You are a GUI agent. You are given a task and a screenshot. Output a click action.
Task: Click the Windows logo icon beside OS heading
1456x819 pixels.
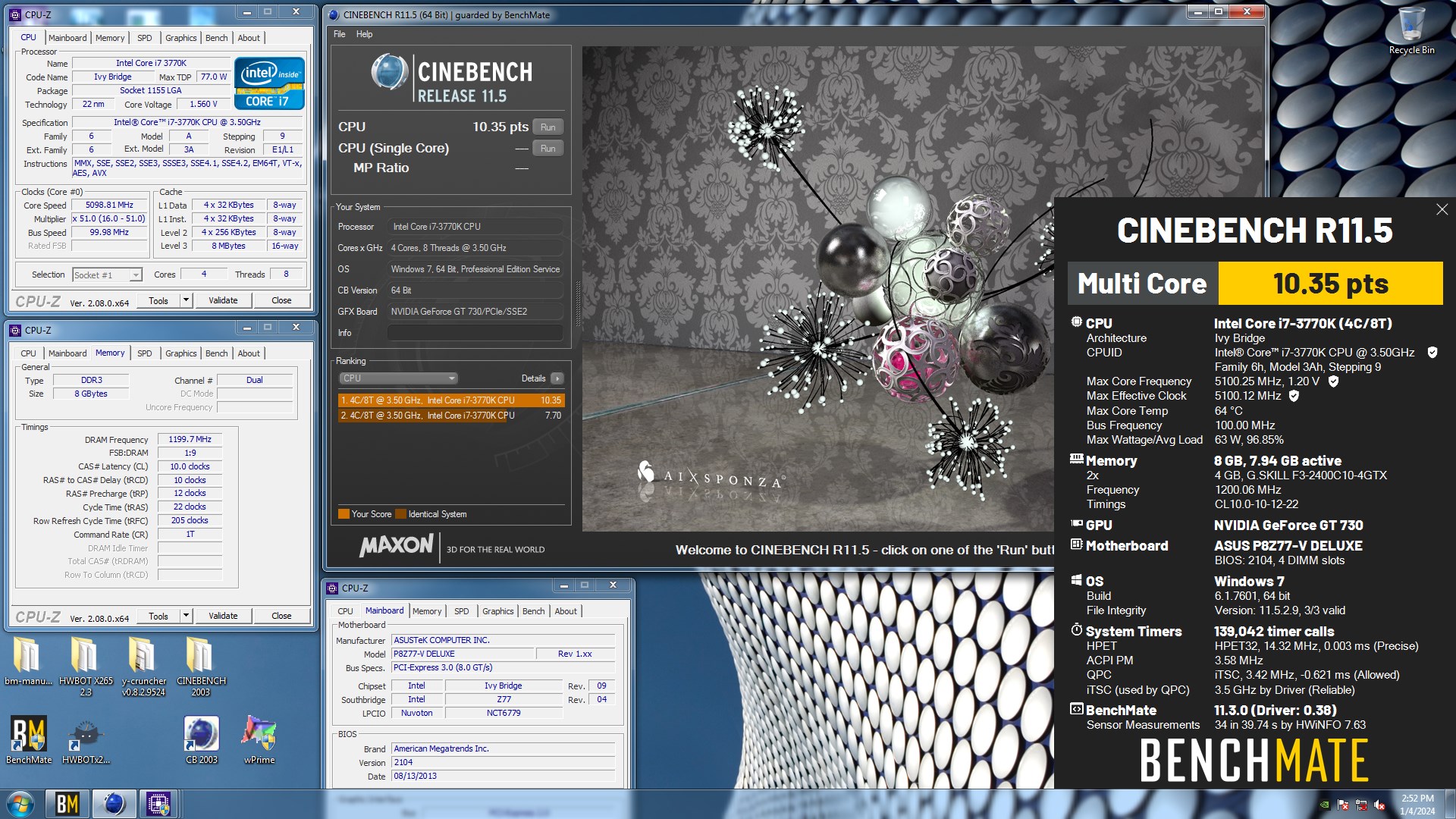point(1076,580)
